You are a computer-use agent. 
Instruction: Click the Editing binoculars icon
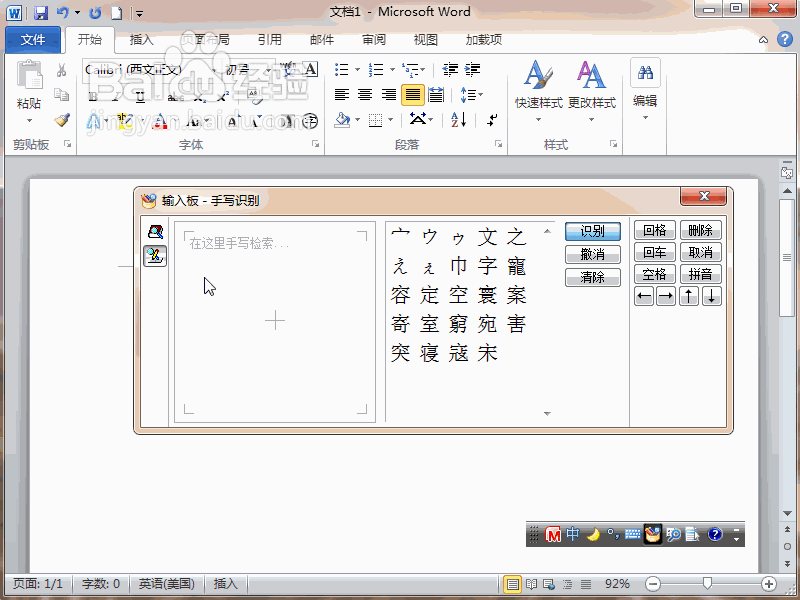(x=645, y=73)
